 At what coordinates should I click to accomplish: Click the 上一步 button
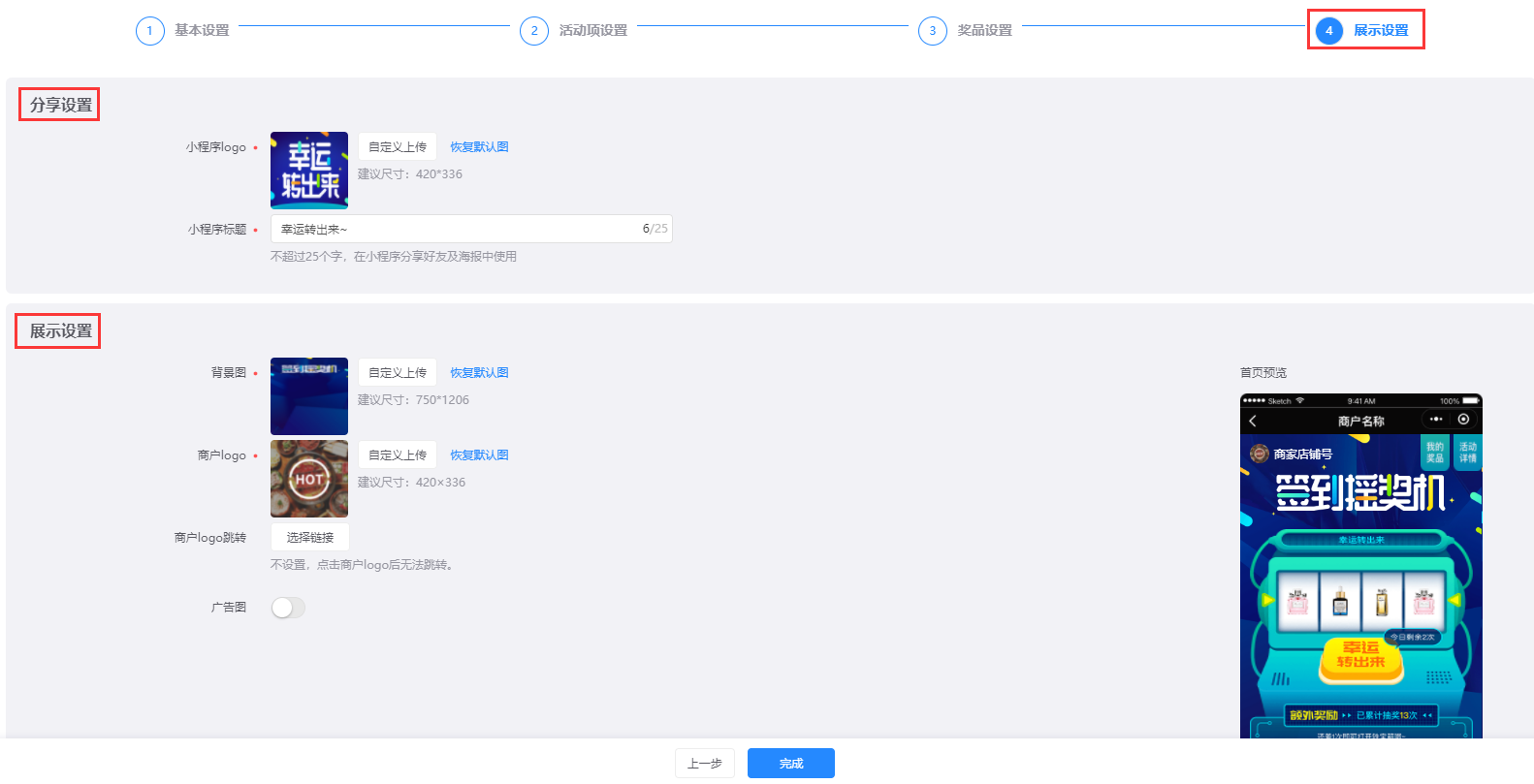click(705, 764)
